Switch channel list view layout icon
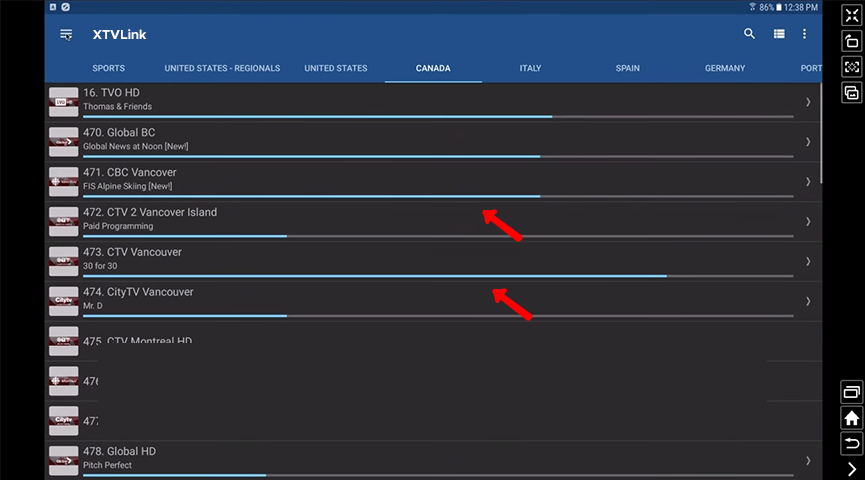Image resolution: width=865 pixels, height=480 pixels. tap(779, 34)
